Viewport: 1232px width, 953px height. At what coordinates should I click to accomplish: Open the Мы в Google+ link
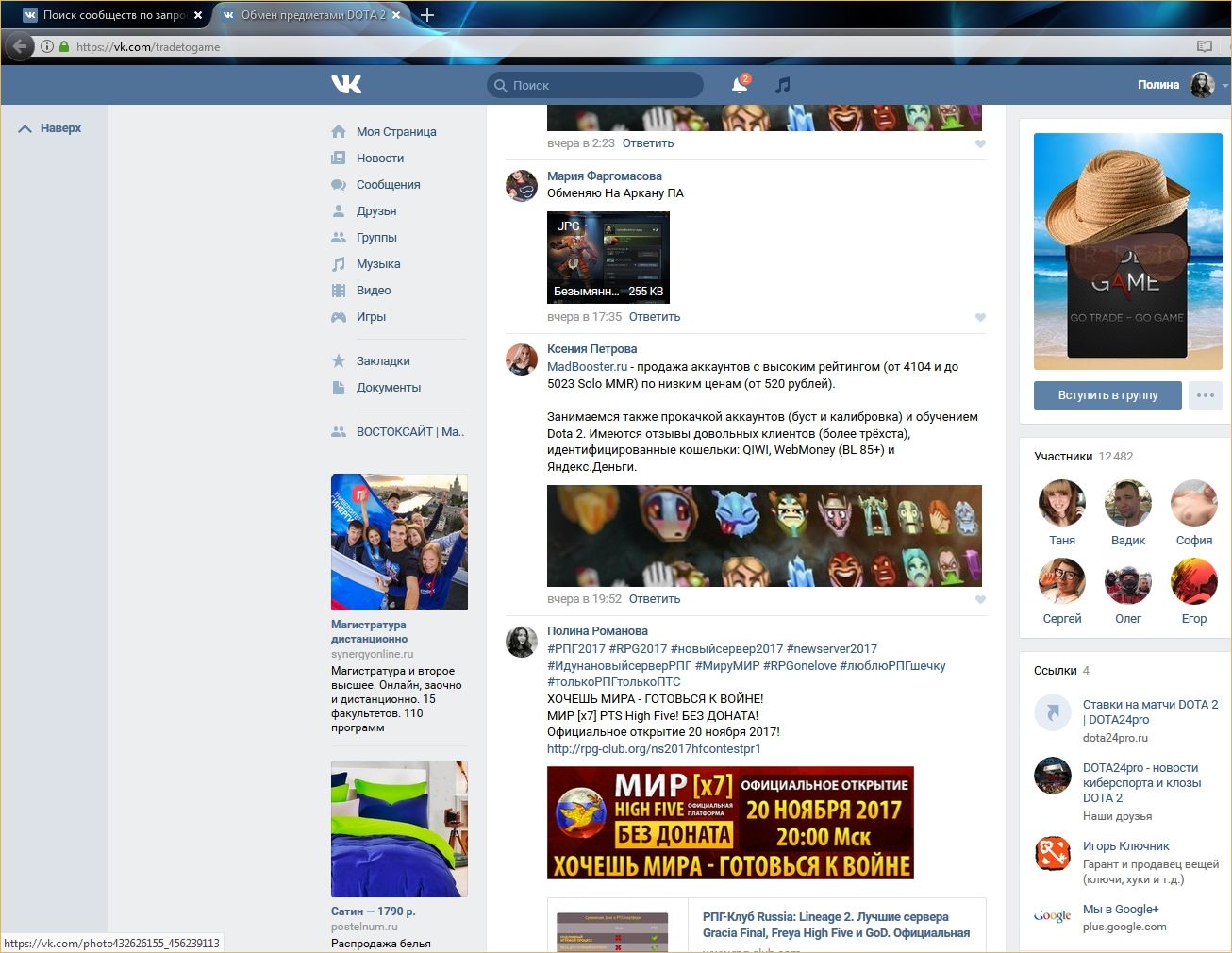[1121, 910]
